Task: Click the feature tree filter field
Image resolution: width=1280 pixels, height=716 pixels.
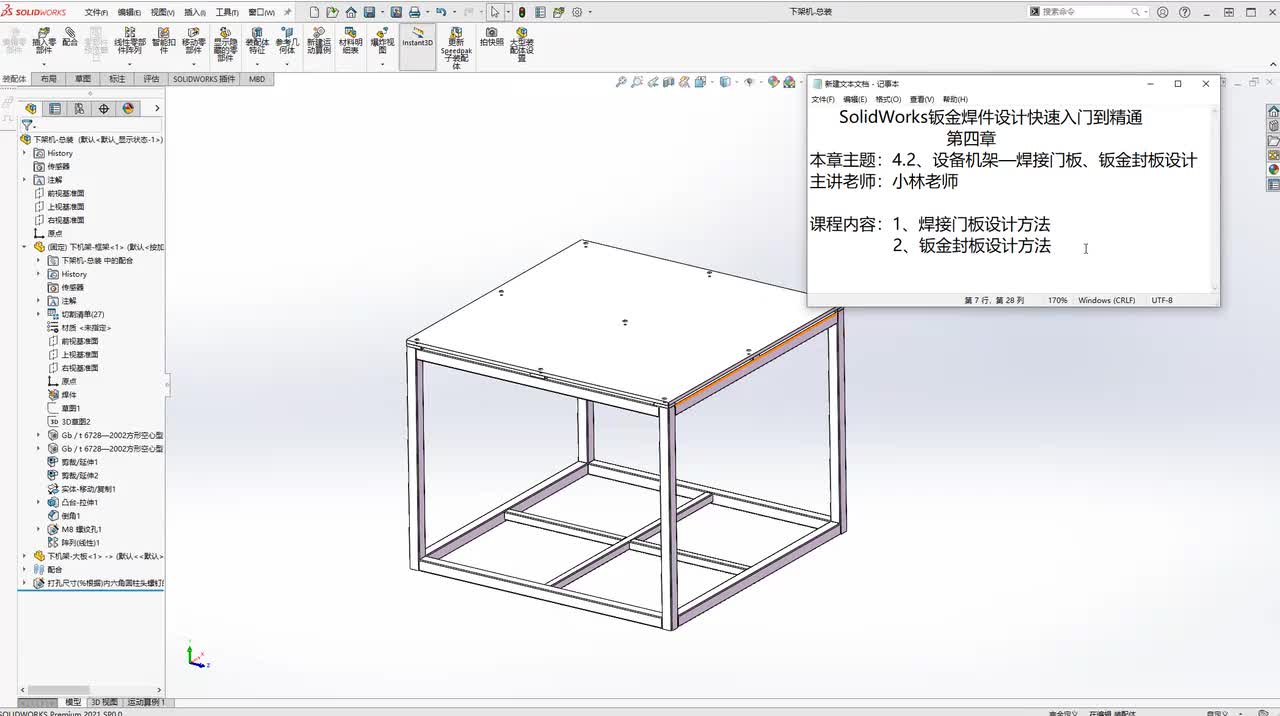Action: tap(92, 126)
